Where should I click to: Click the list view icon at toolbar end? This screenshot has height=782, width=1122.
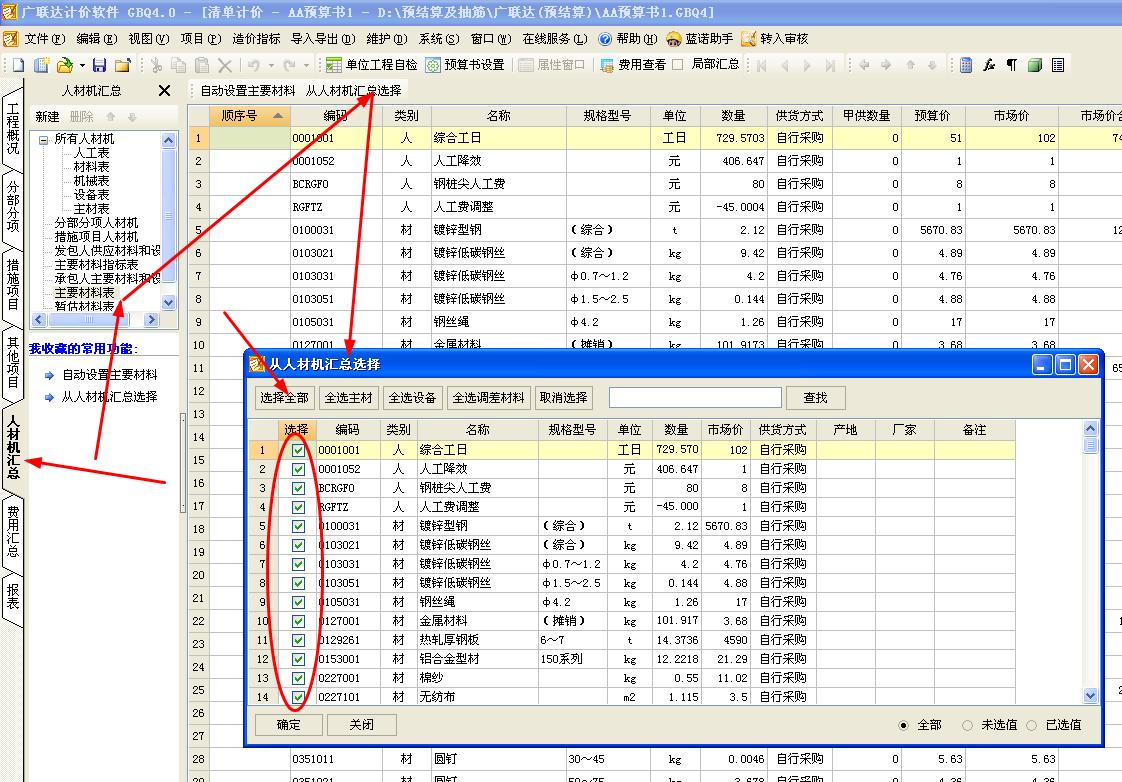point(1058,65)
